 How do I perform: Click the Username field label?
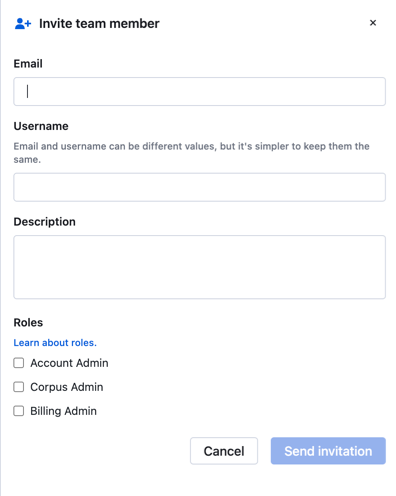click(x=41, y=126)
